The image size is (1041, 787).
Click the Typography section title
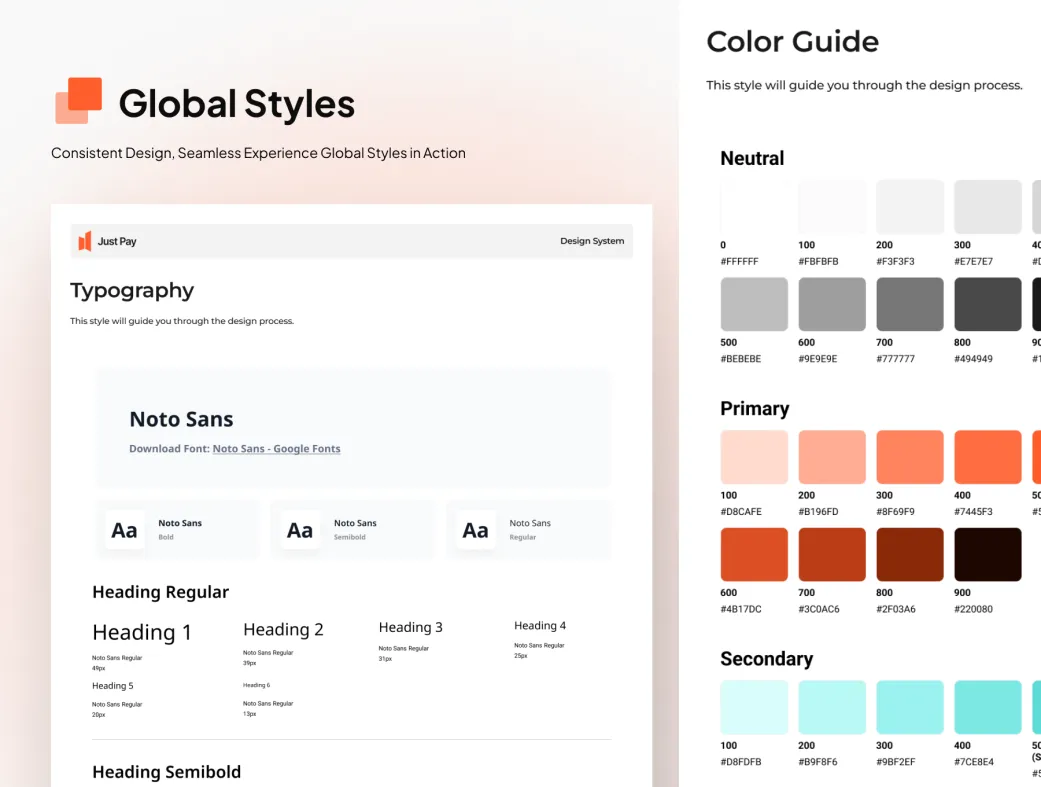tap(132, 291)
